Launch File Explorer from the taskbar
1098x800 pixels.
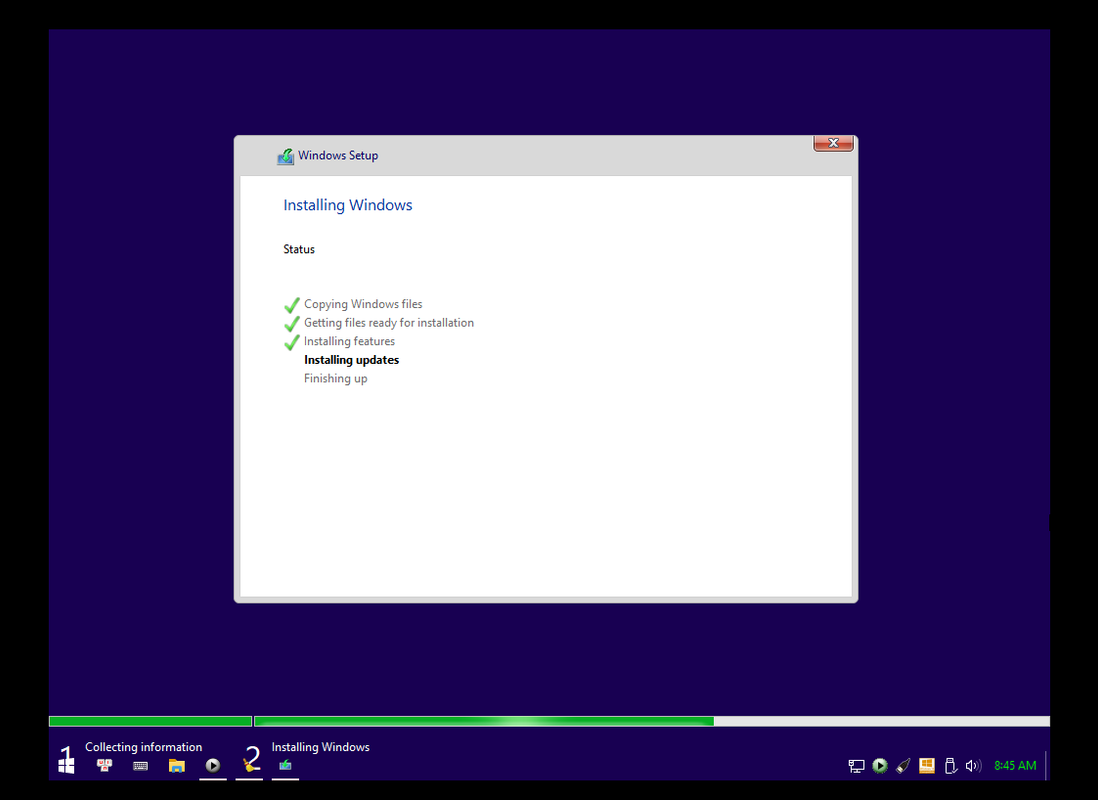(x=176, y=766)
